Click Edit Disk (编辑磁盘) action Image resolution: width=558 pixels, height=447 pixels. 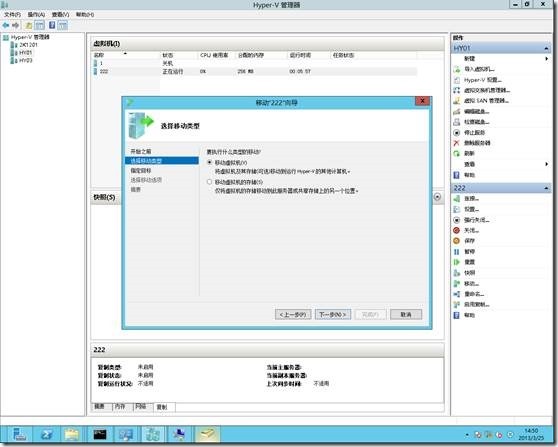tap(477, 112)
